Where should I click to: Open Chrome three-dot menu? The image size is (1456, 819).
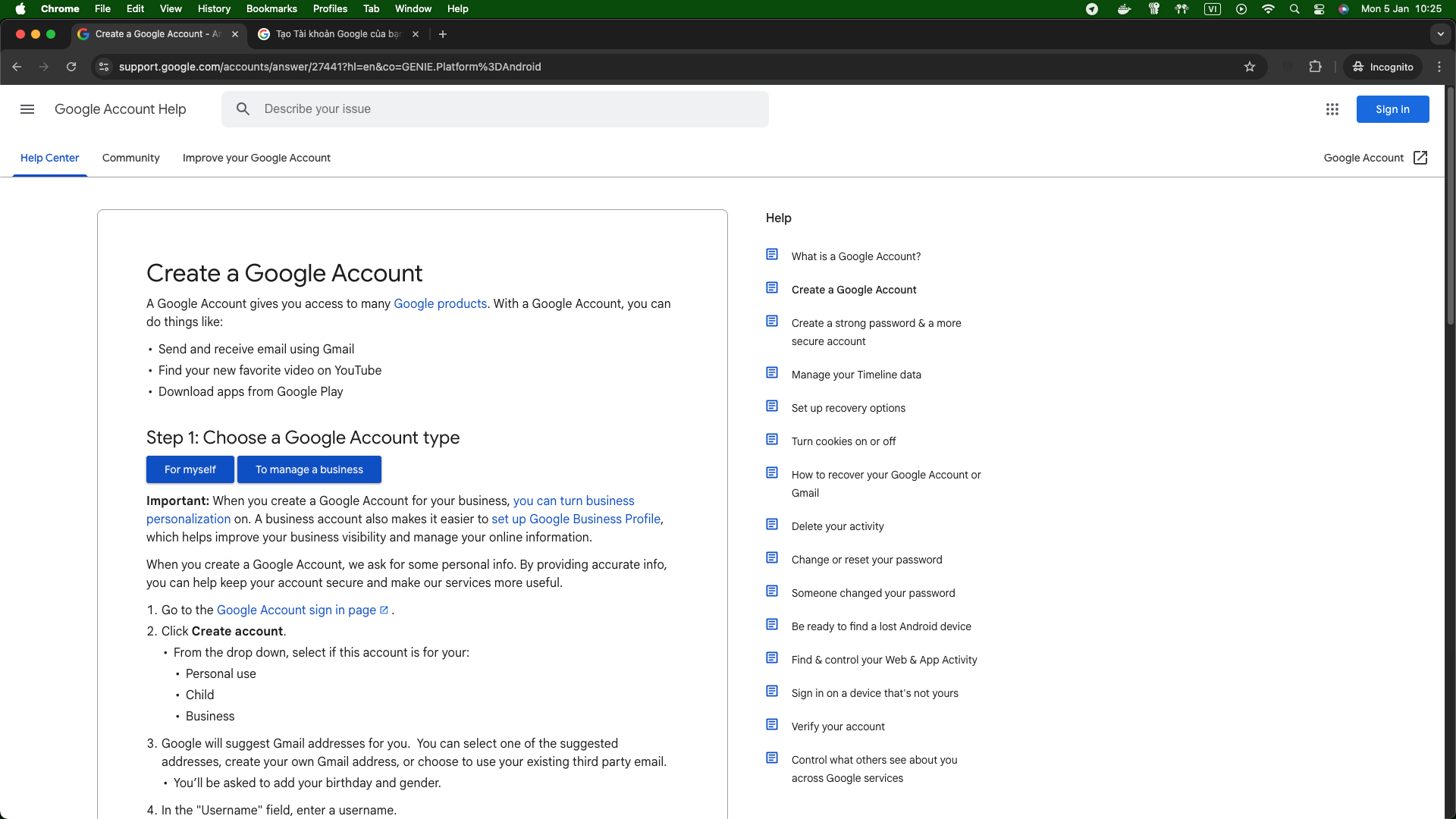point(1439,67)
